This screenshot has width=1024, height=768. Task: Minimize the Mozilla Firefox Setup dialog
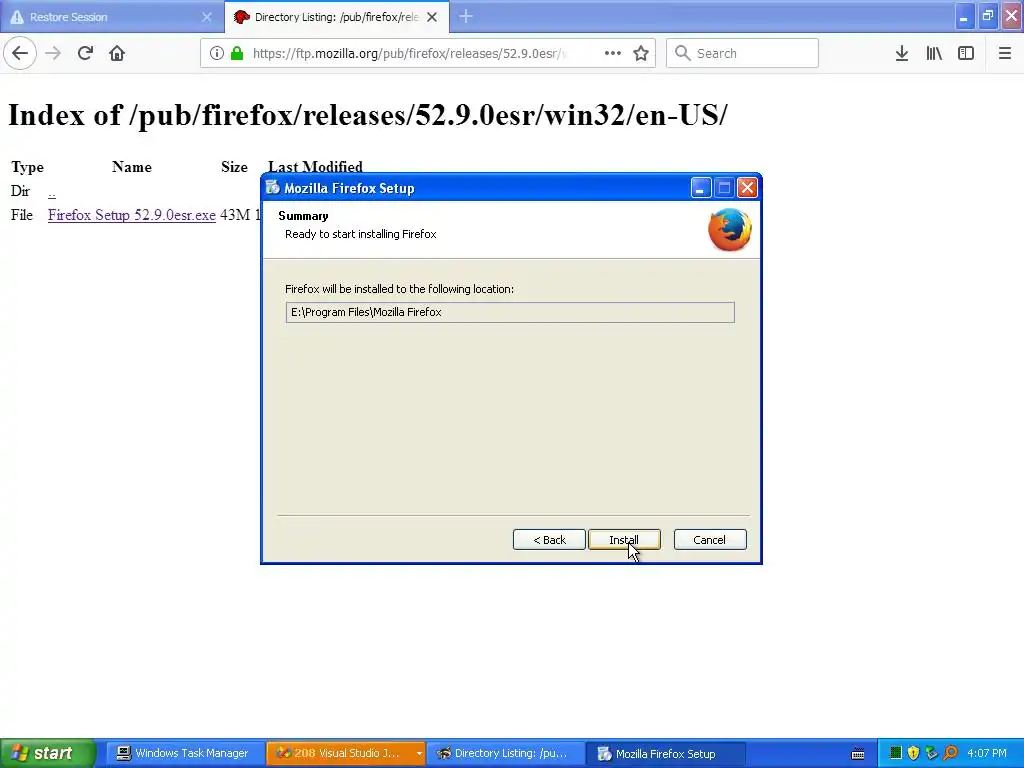pos(701,188)
